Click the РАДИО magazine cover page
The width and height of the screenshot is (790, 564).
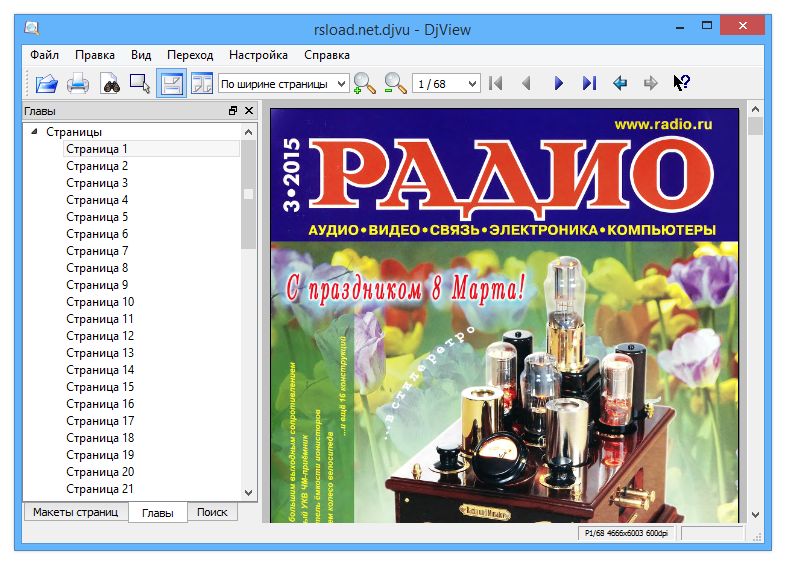pyautogui.click(x=504, y=316)
